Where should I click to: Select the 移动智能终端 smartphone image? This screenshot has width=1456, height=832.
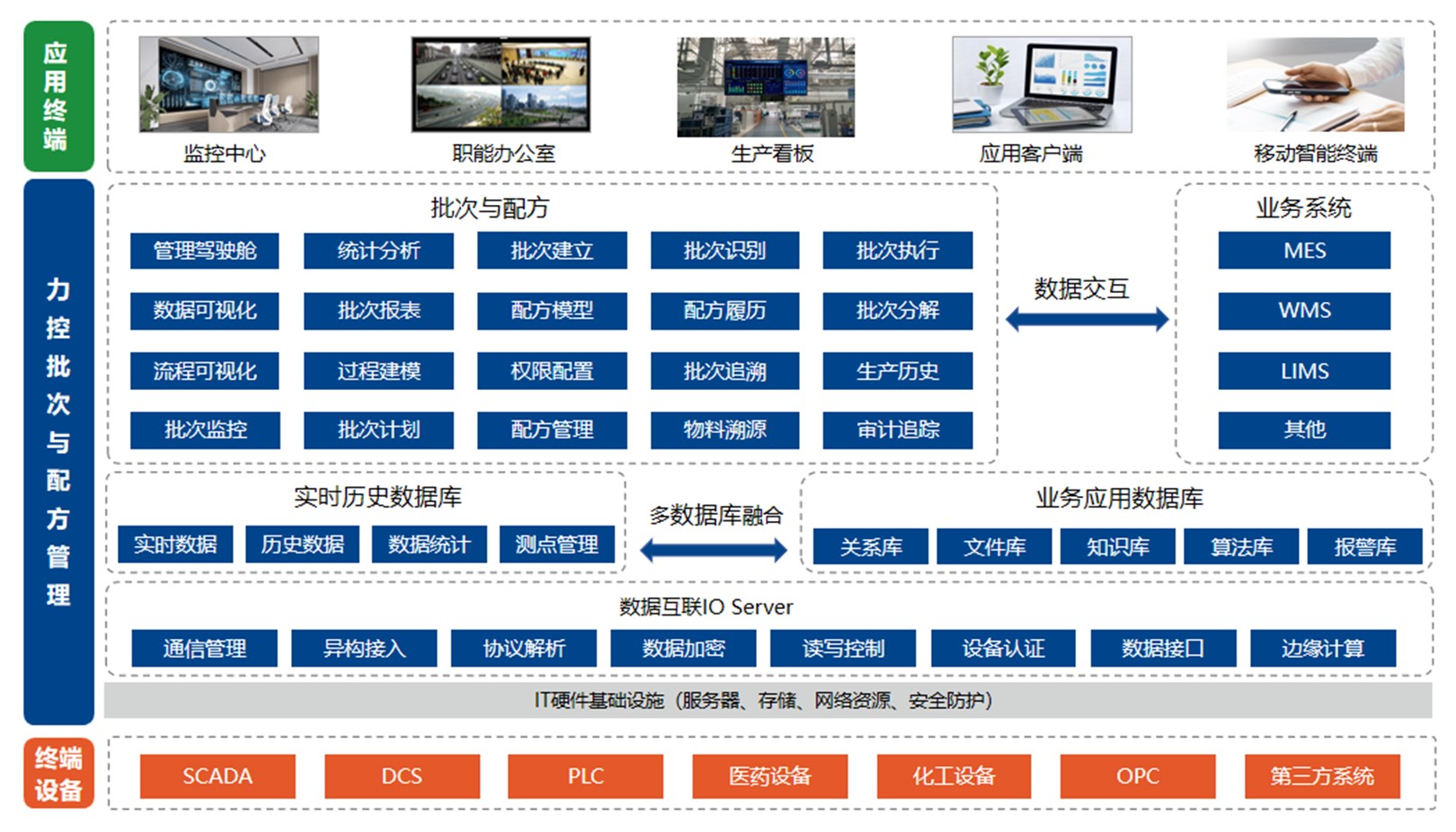[1315, 84]
